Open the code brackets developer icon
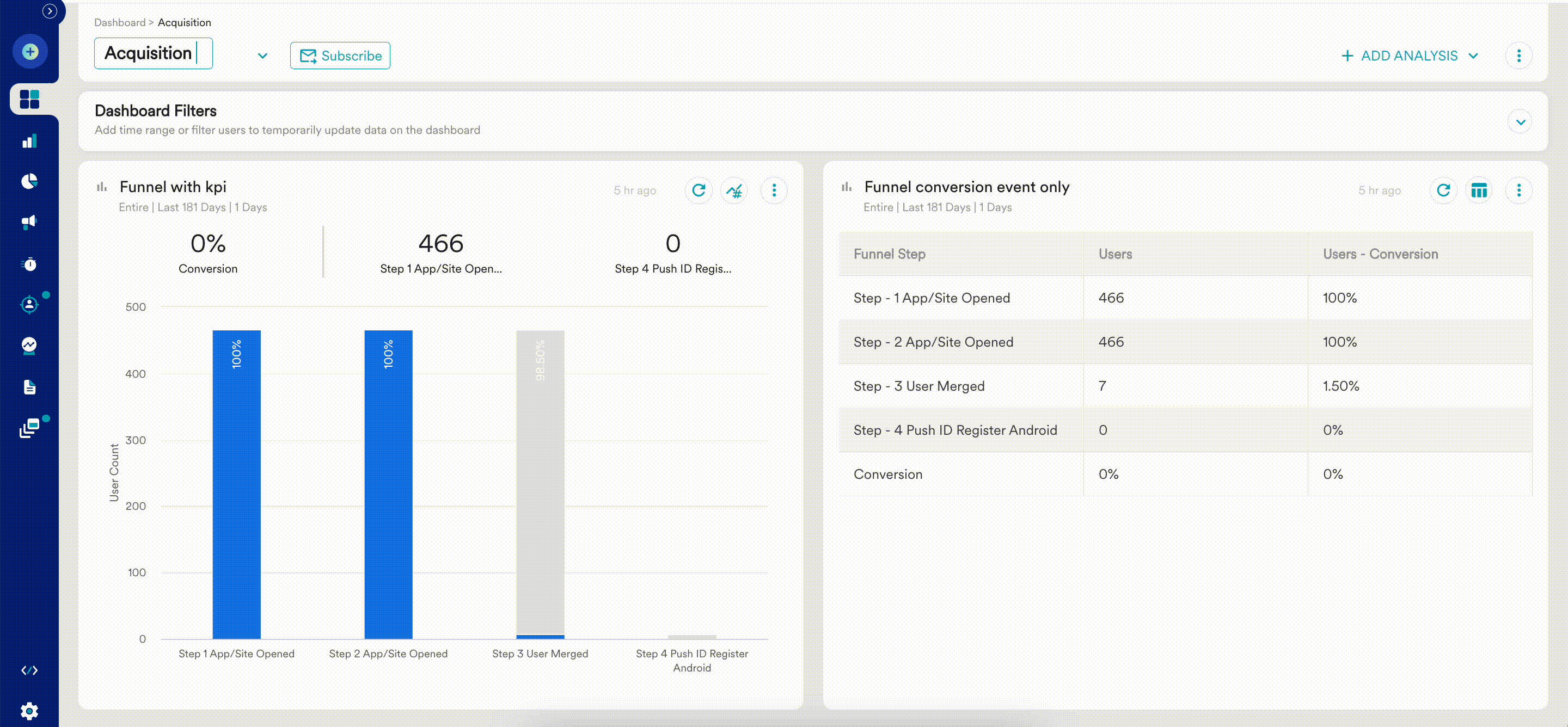This screenshot has height=727, width=1568. [29, 670]
